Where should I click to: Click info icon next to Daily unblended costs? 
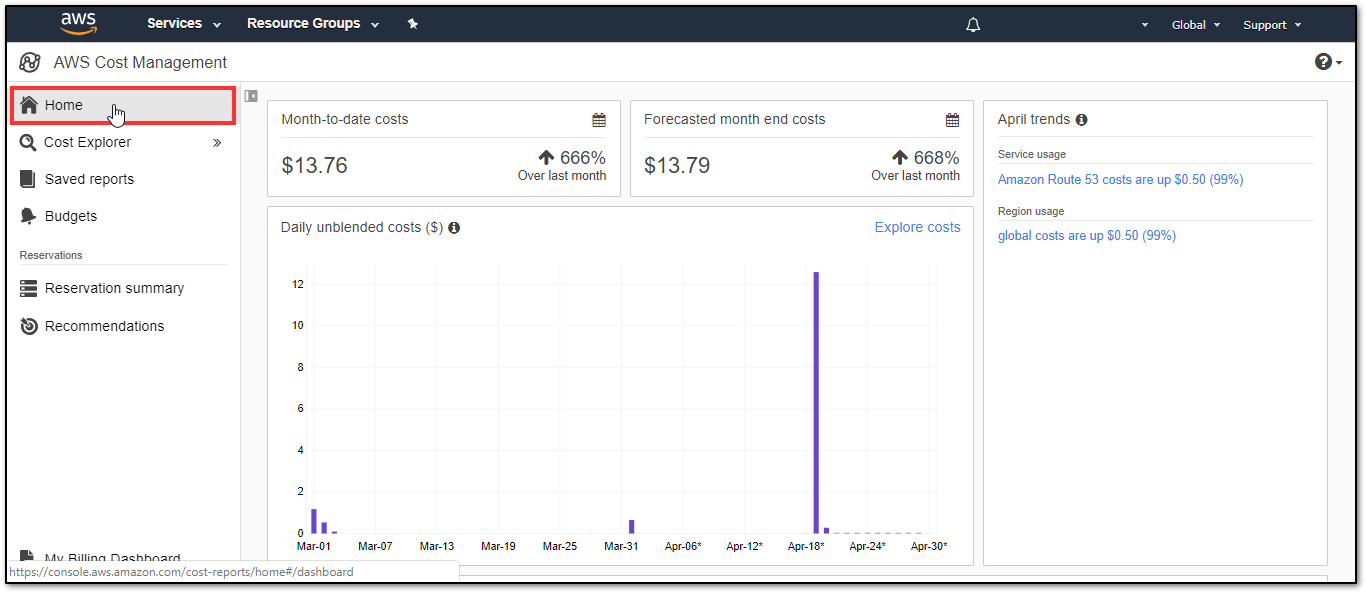454,228
